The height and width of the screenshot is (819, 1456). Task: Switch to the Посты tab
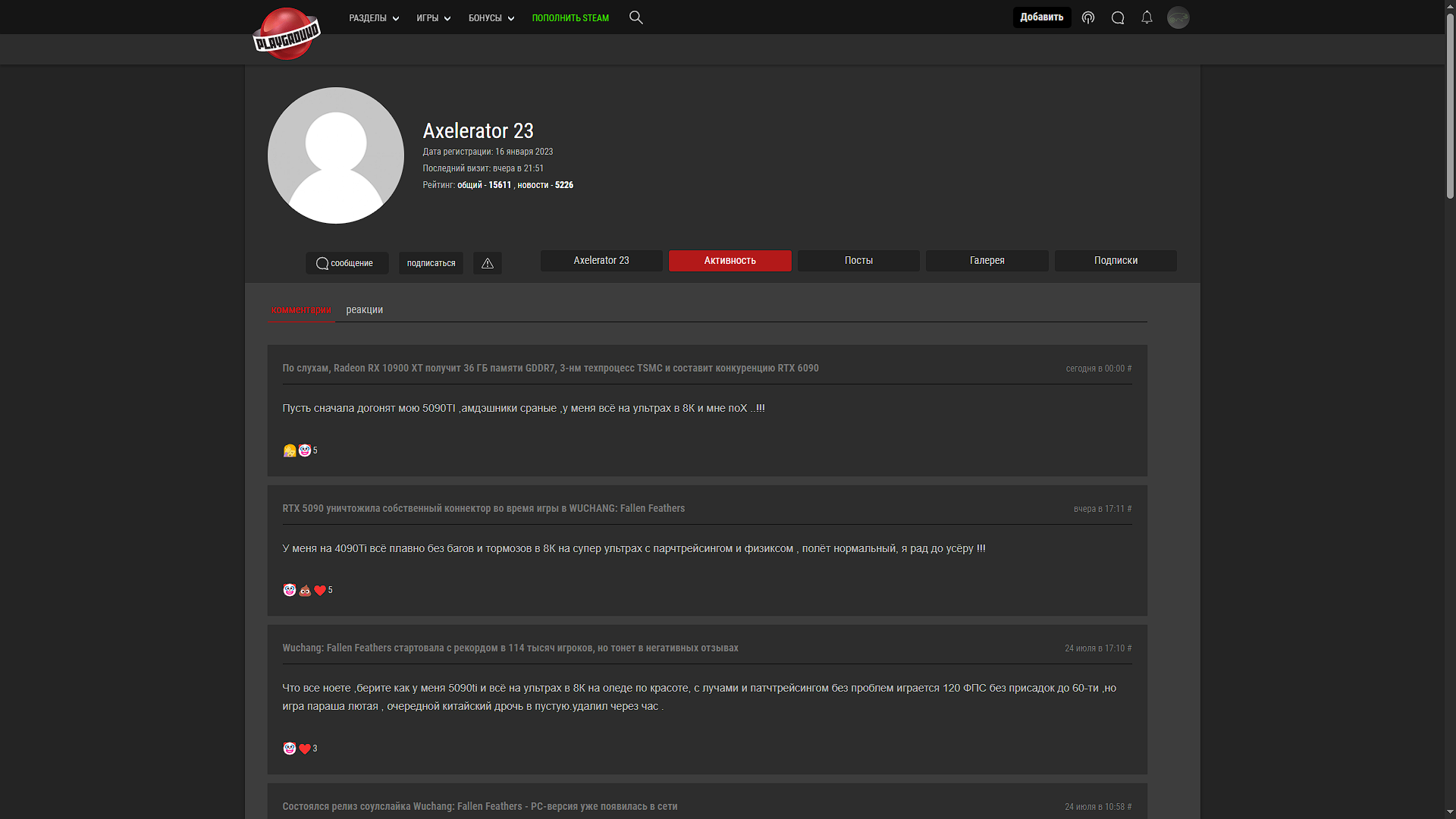[858, 260]
